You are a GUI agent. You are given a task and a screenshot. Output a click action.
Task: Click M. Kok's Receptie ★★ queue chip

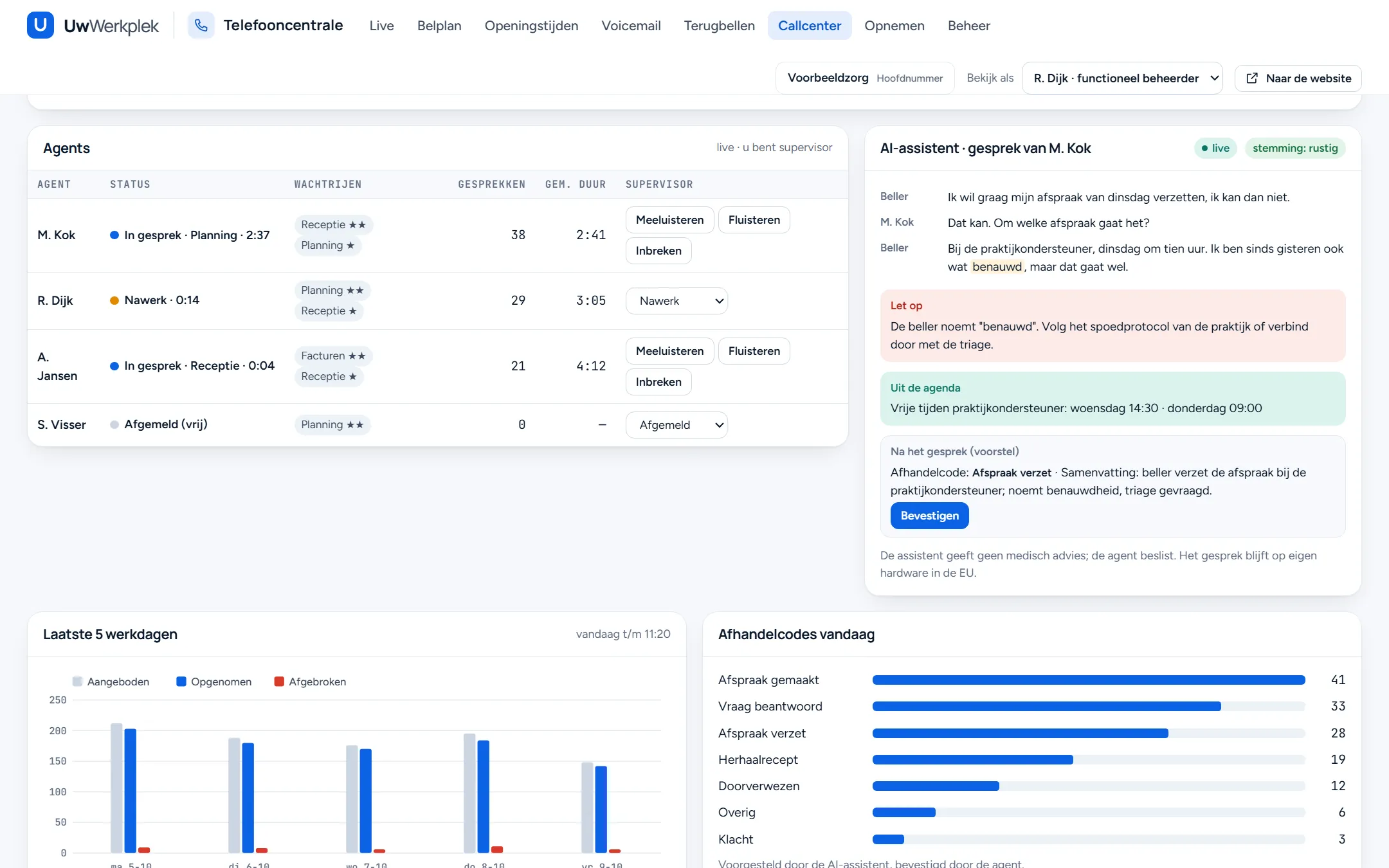tap(334, 225)
